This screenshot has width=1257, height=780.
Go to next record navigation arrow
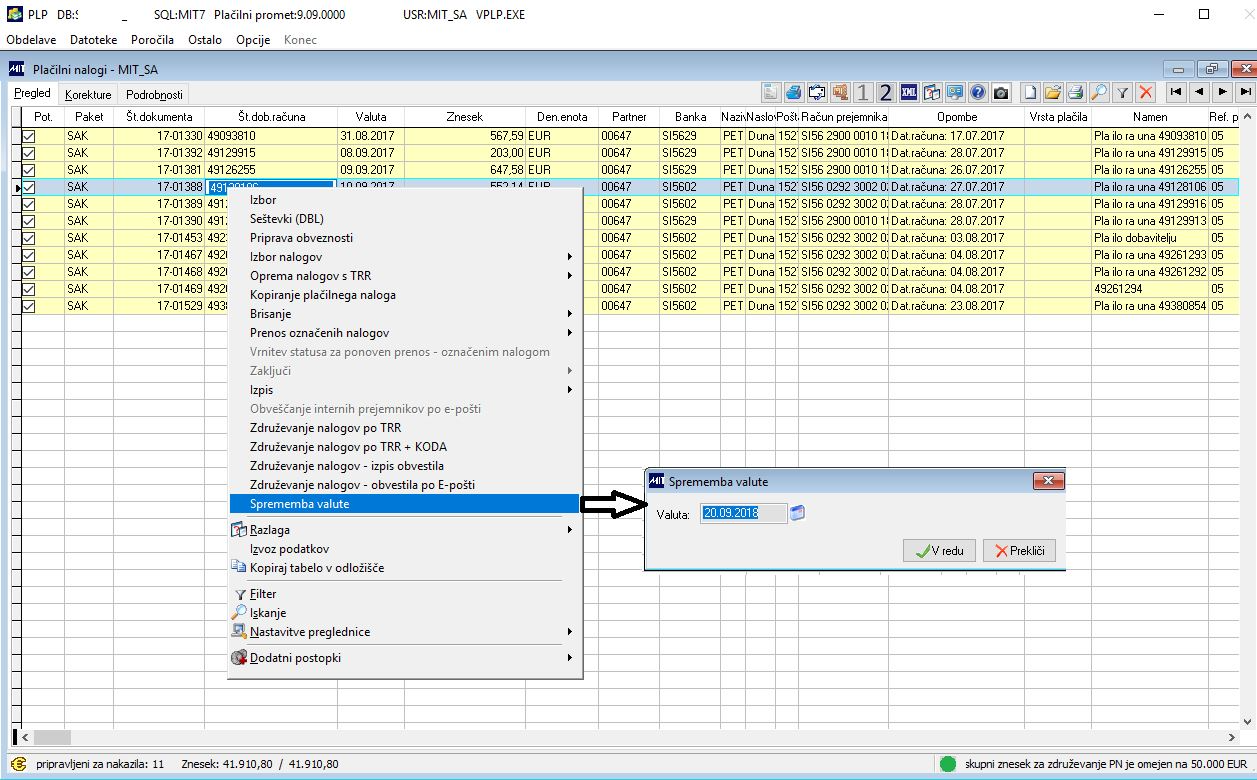point(1222,92)
